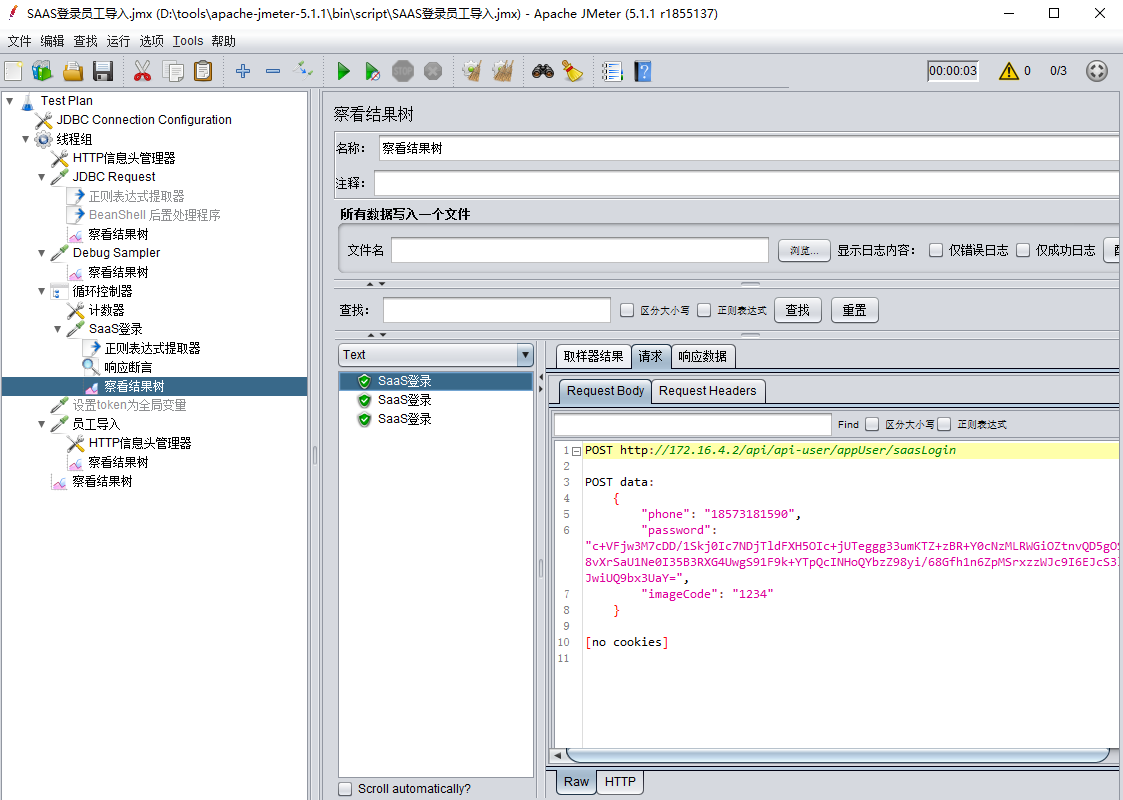1123x800 pixels.
Task: Toggle 正则表达式 beside Find field
Action: click(944, 424)
